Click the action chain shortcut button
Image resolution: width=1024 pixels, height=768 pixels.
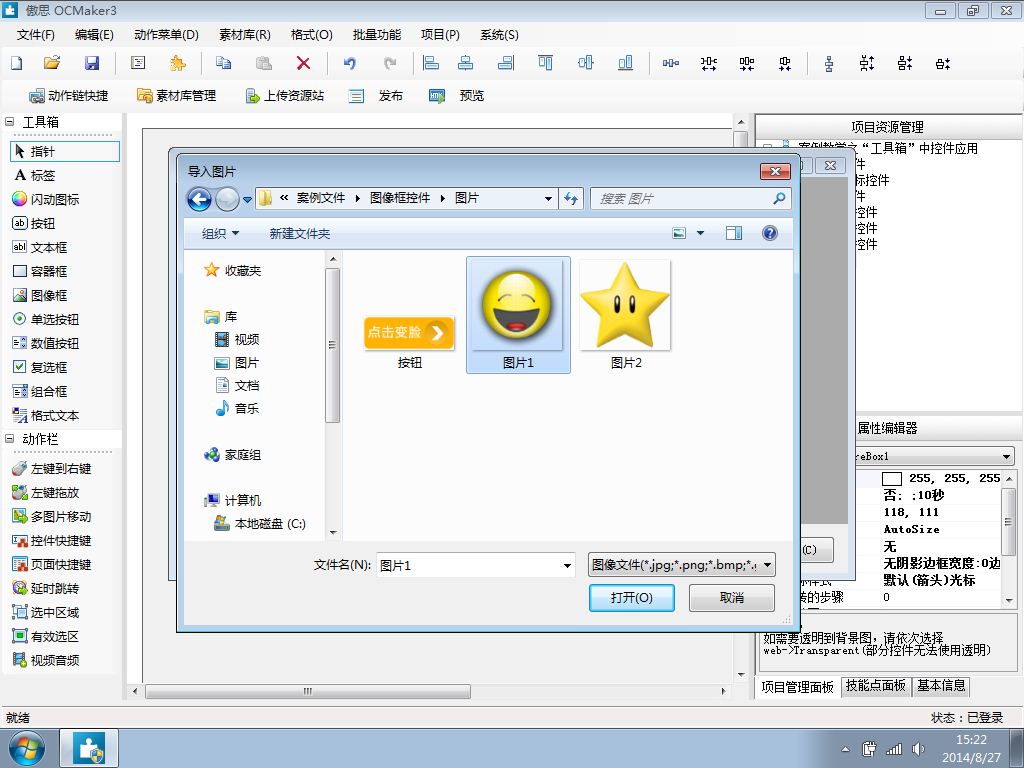[x=69, y=96]
